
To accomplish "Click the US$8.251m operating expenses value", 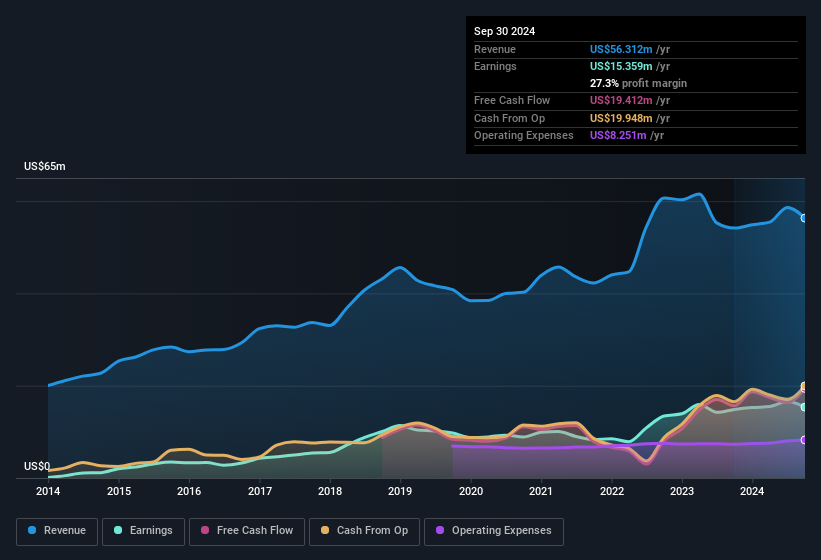I will point(618,136).
